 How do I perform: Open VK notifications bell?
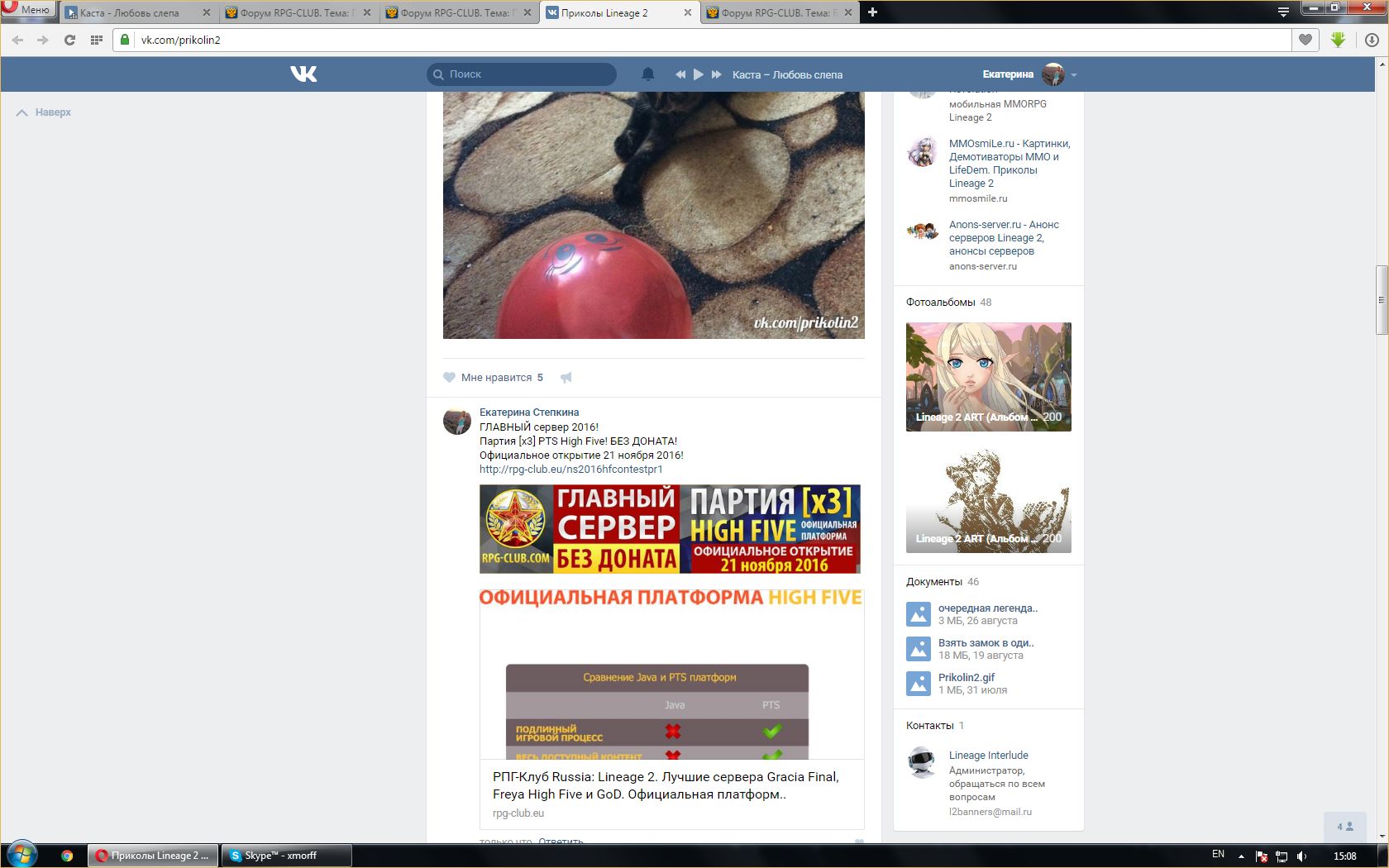coord(648,74)
